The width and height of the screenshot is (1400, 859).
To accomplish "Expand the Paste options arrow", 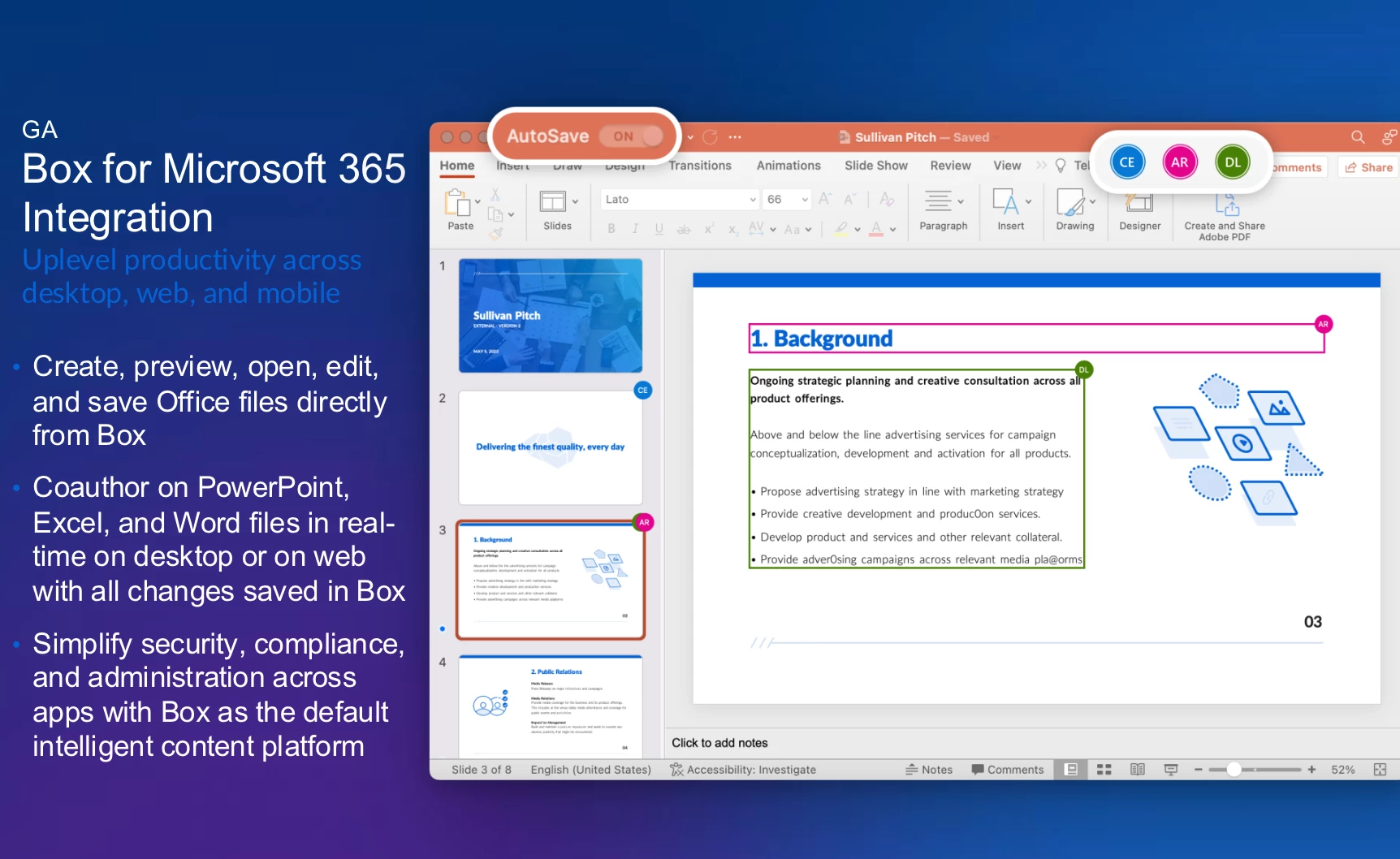I will (x=477, y=202).
